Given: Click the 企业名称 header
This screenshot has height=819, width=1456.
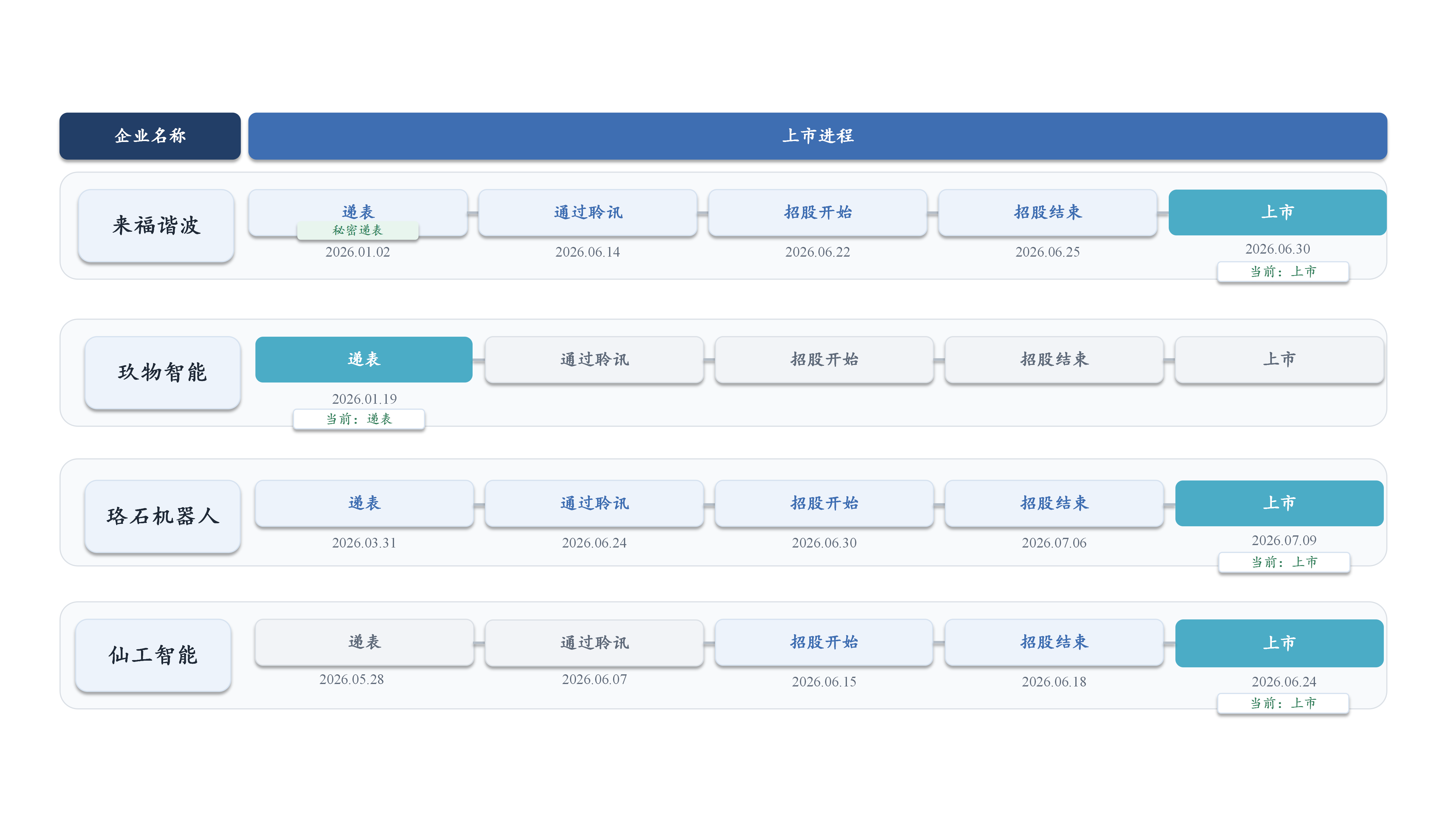Looking at the screenshot, I should [x=150, y=136].
